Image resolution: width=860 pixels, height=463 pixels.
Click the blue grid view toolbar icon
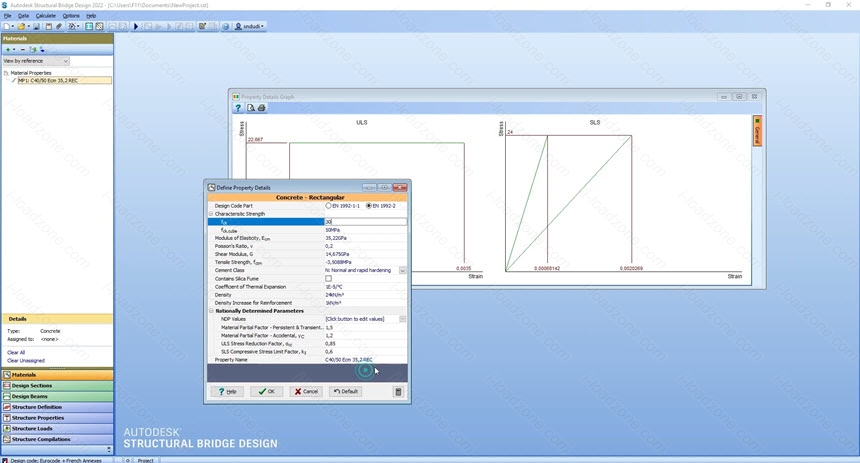point(89,26)
